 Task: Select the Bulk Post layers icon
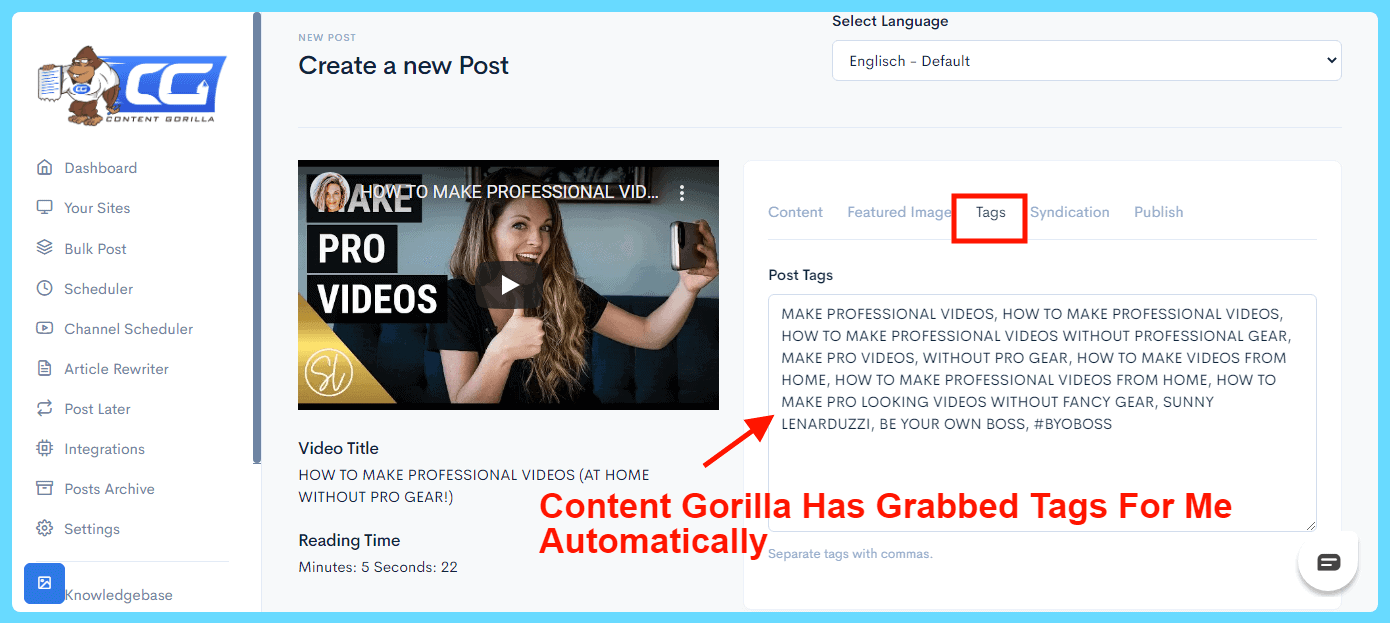[x=44, y=248]
